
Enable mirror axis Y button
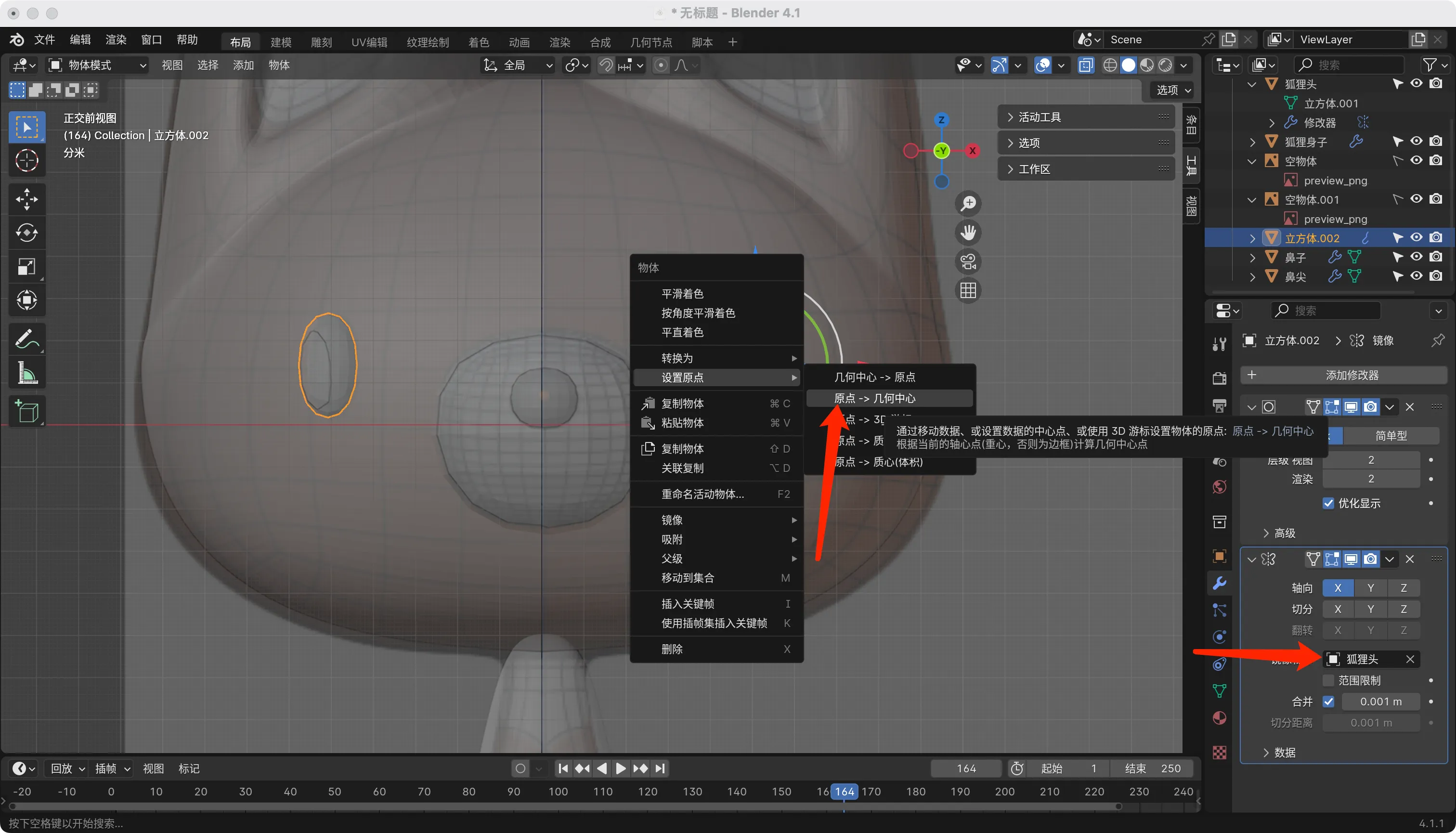point(1370,588)
